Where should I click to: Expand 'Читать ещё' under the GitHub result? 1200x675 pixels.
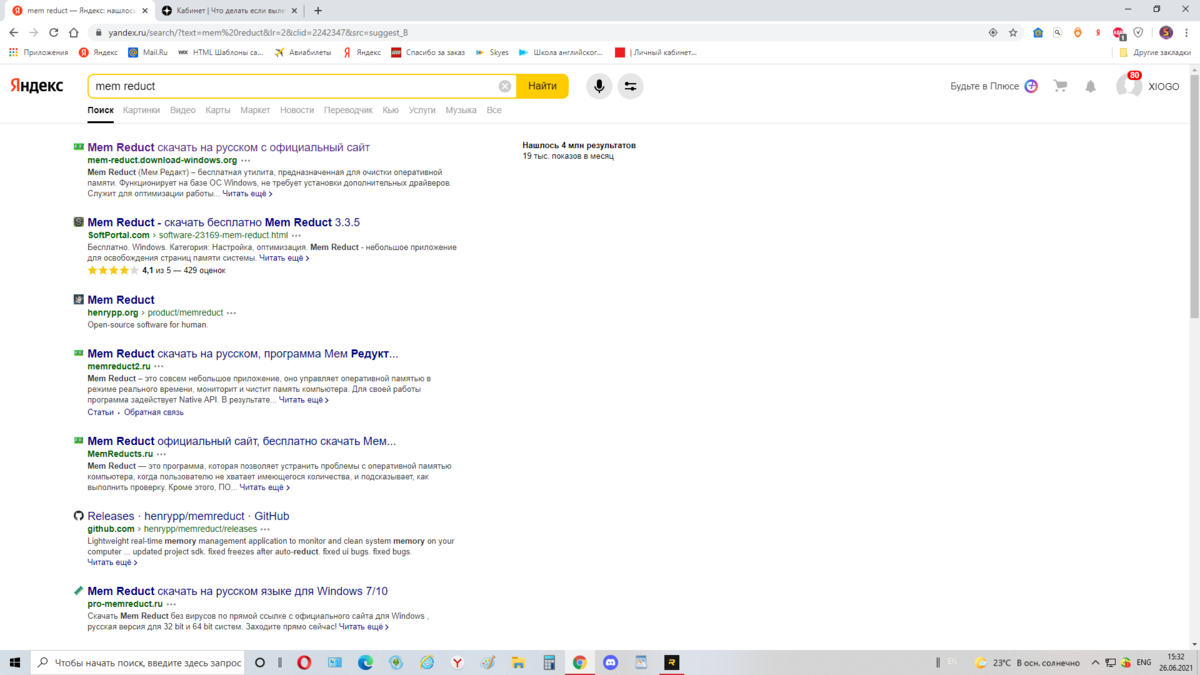(112, 562)
